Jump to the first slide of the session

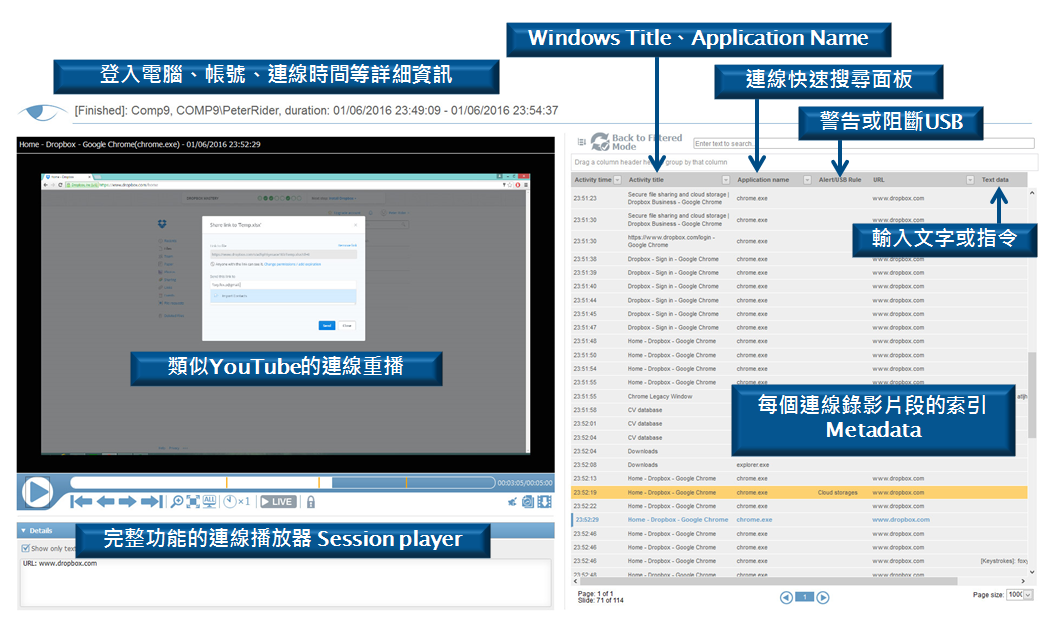click(x=82, y=502)
